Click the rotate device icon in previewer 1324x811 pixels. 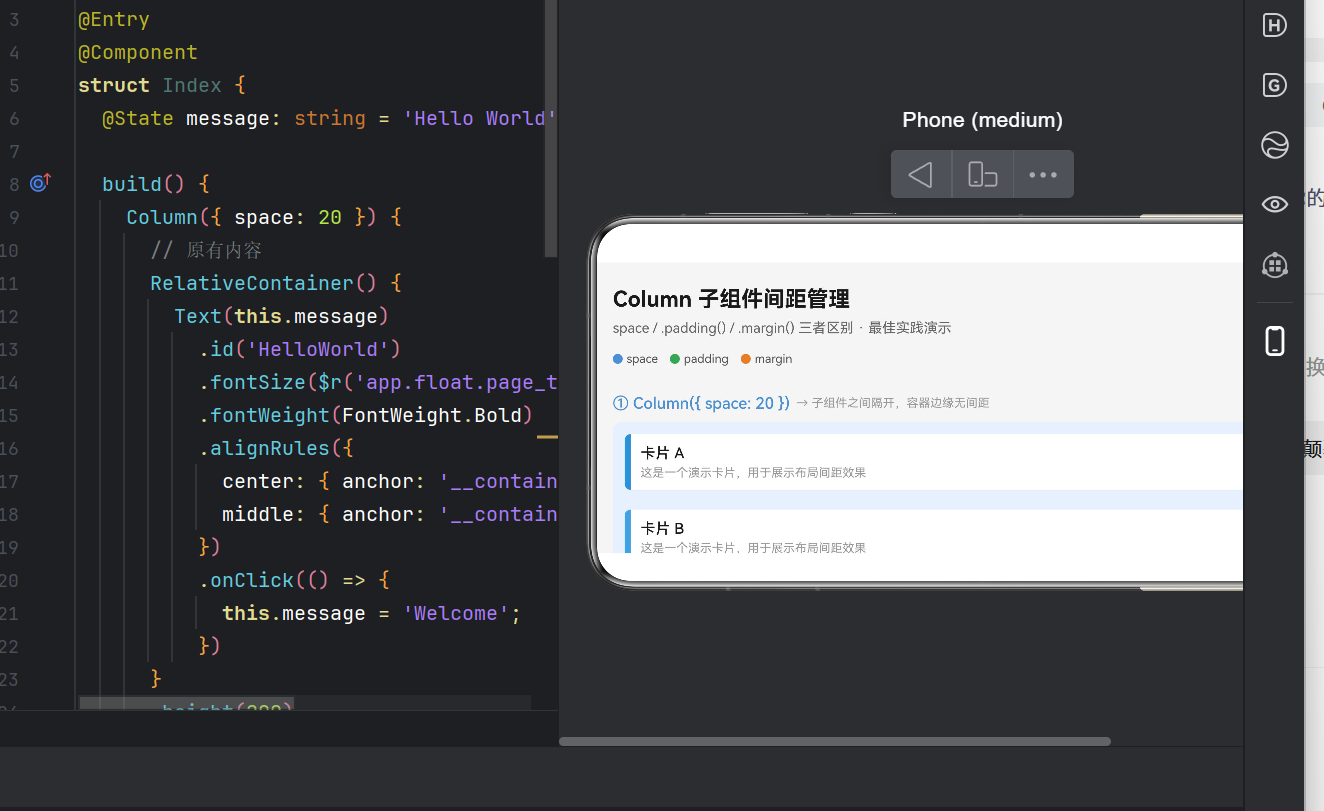(983, 175)
